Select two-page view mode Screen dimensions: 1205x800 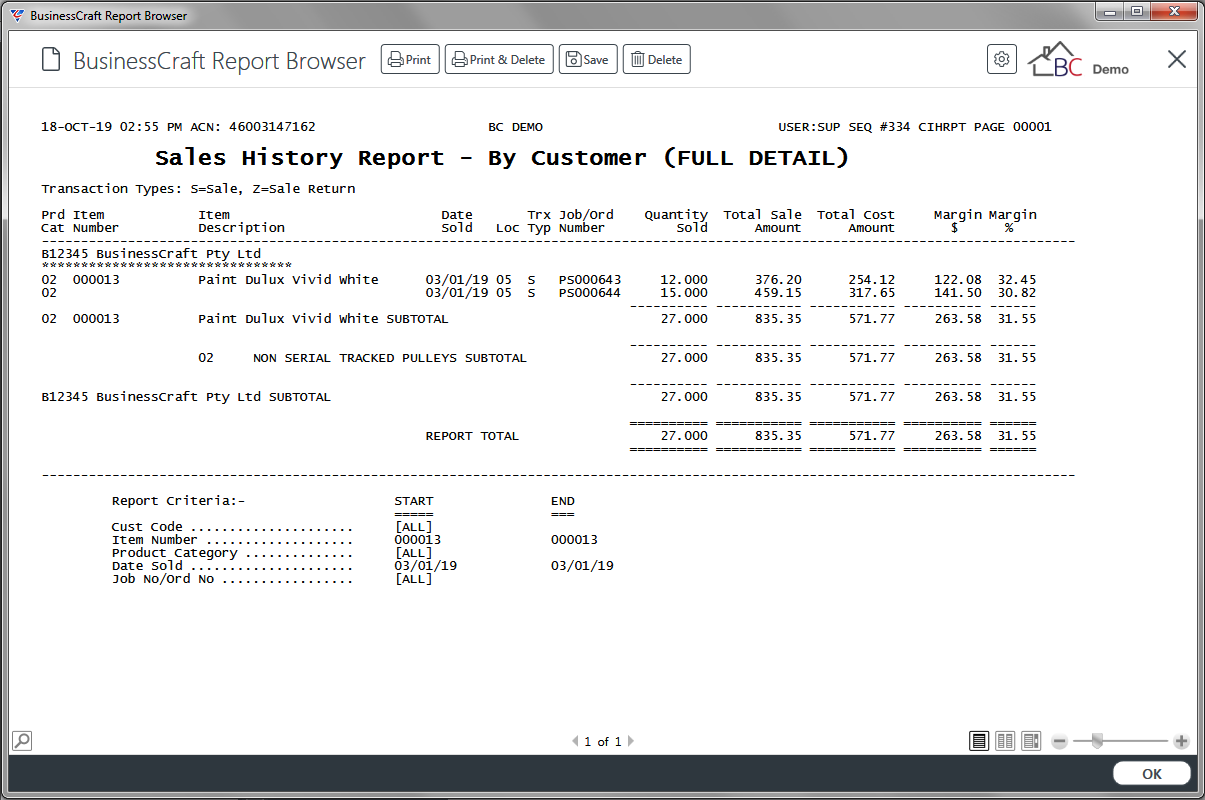(x=1005, y=741)
